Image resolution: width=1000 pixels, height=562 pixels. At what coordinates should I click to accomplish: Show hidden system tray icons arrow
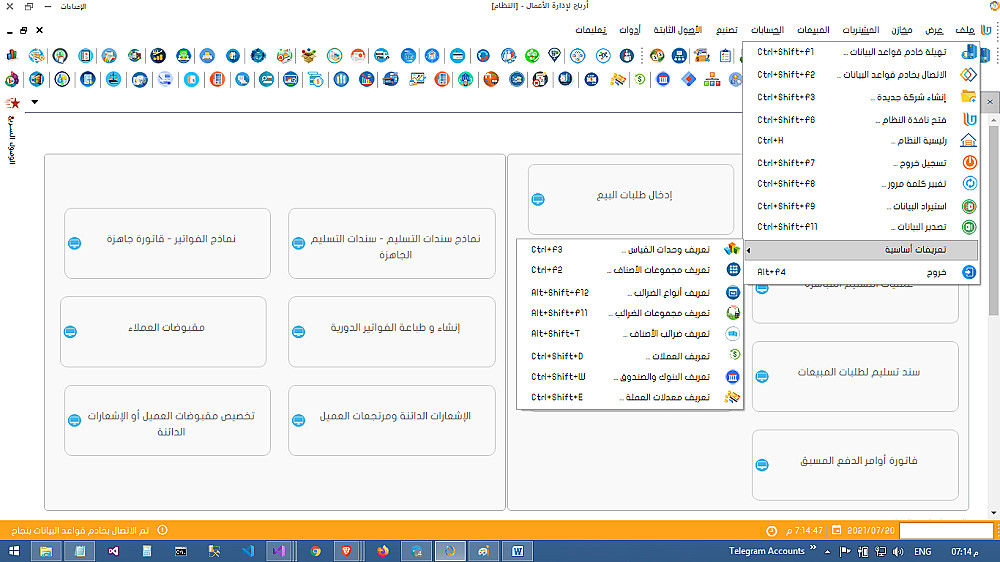point(828,551)
